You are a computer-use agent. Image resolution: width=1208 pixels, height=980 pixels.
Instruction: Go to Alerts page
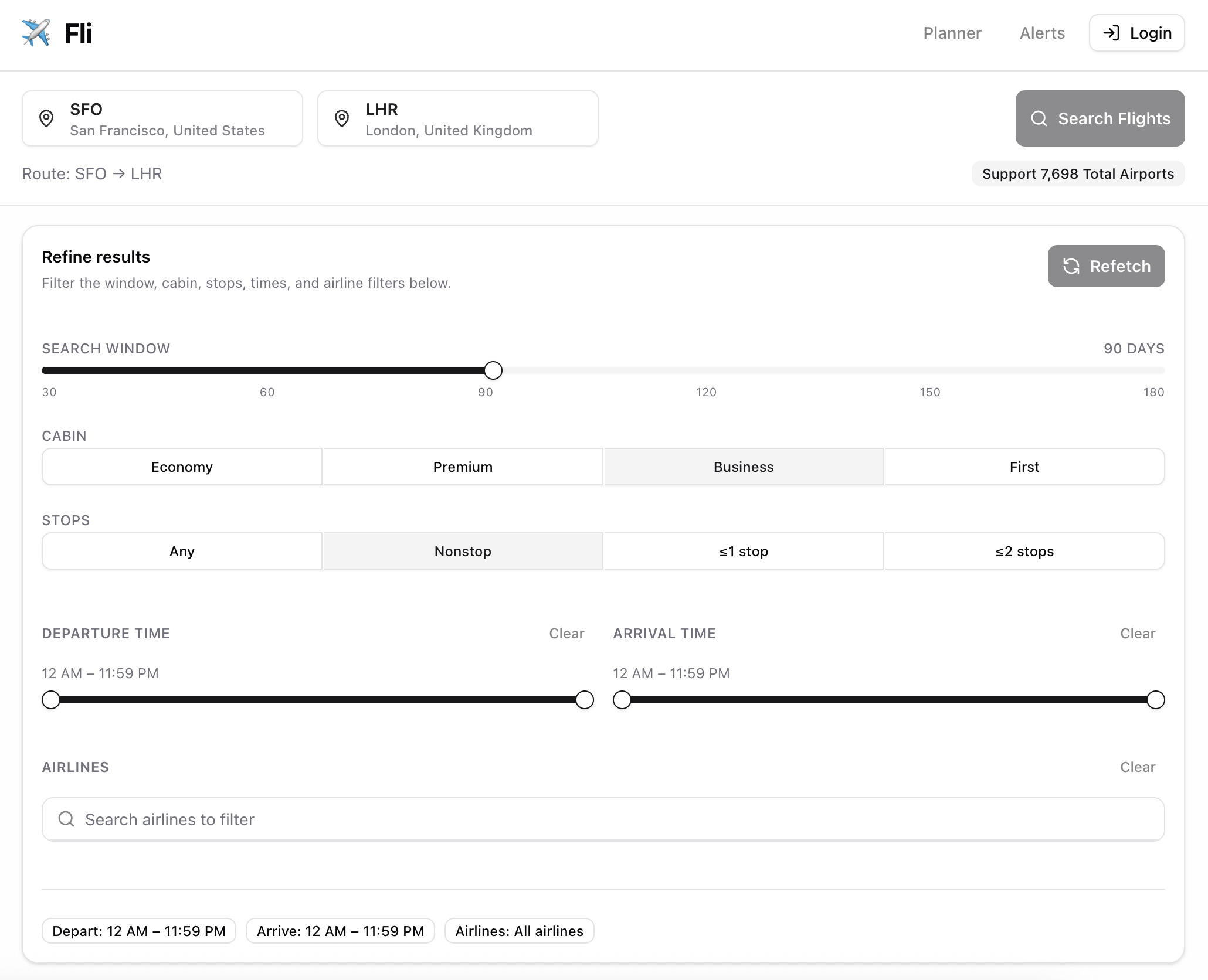tap(1041, 33)
